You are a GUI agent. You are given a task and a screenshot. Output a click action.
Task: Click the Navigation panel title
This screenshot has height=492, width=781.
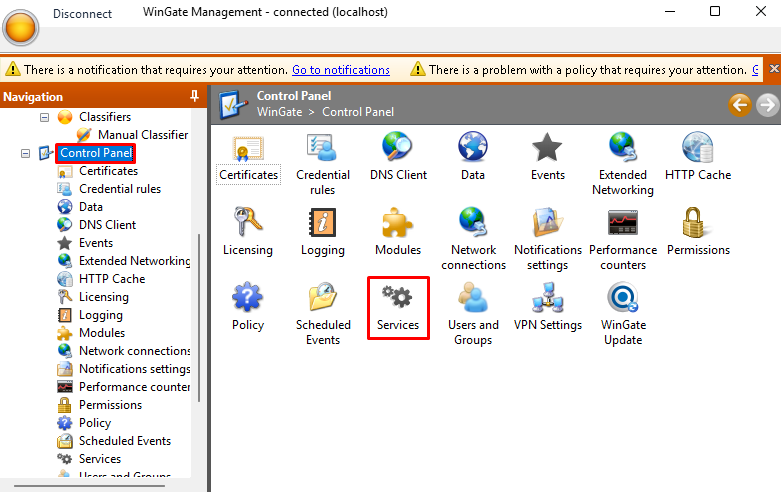click(x=33, y=97)
